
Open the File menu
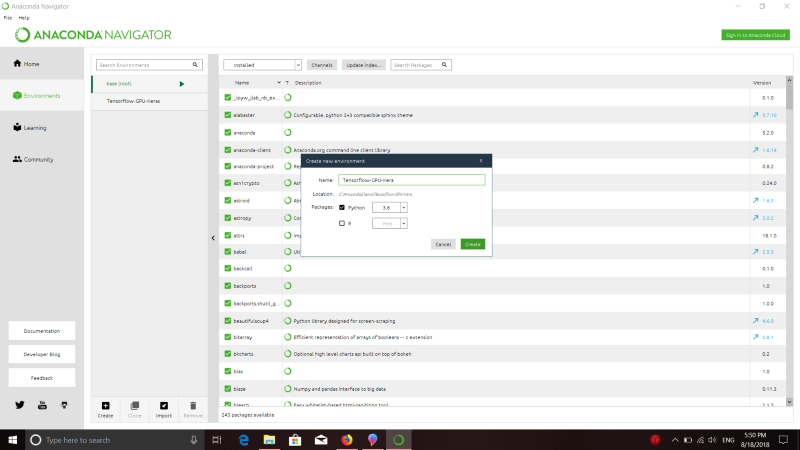8,18
